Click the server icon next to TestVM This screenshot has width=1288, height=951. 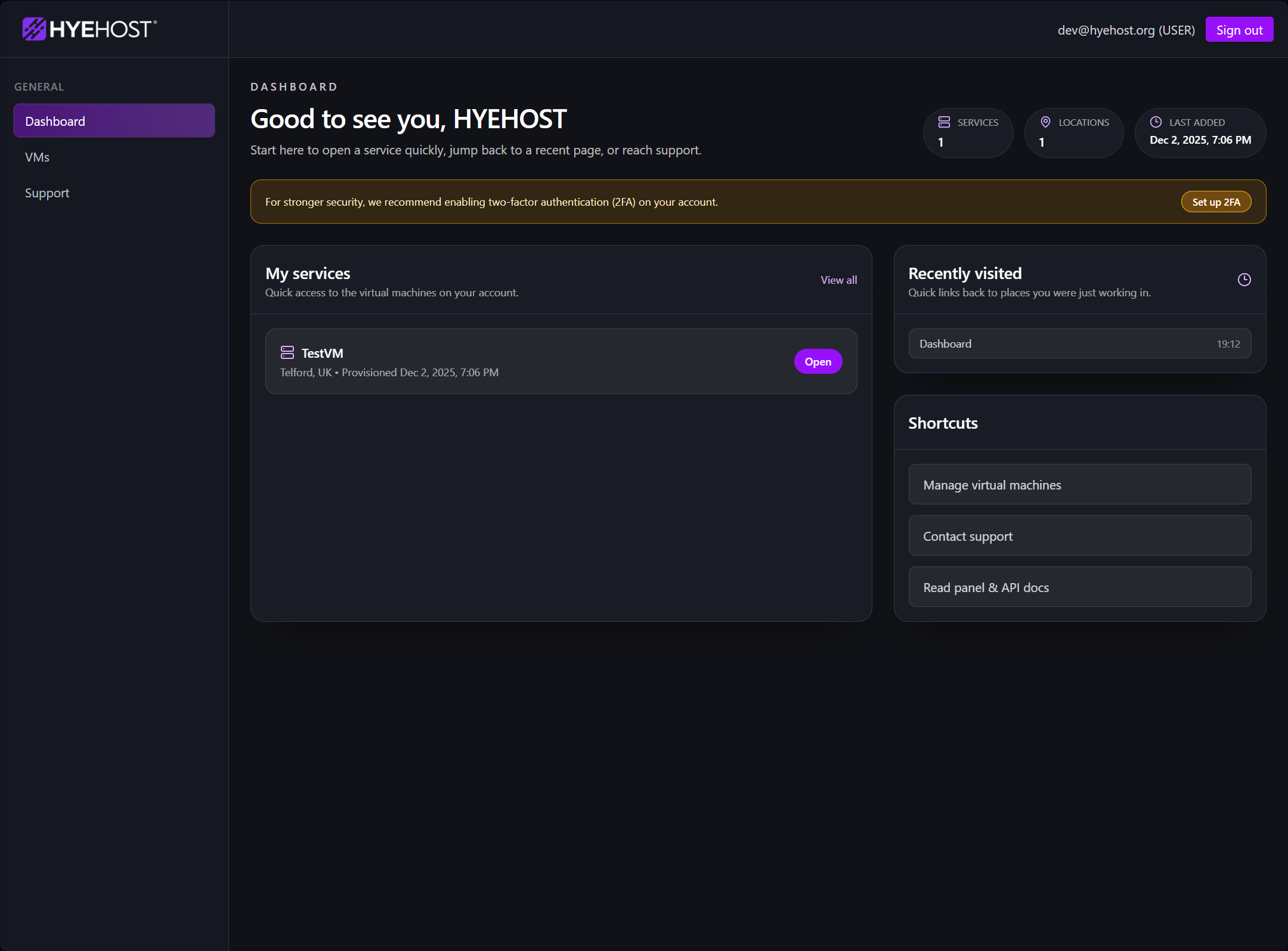click(287, 352)
